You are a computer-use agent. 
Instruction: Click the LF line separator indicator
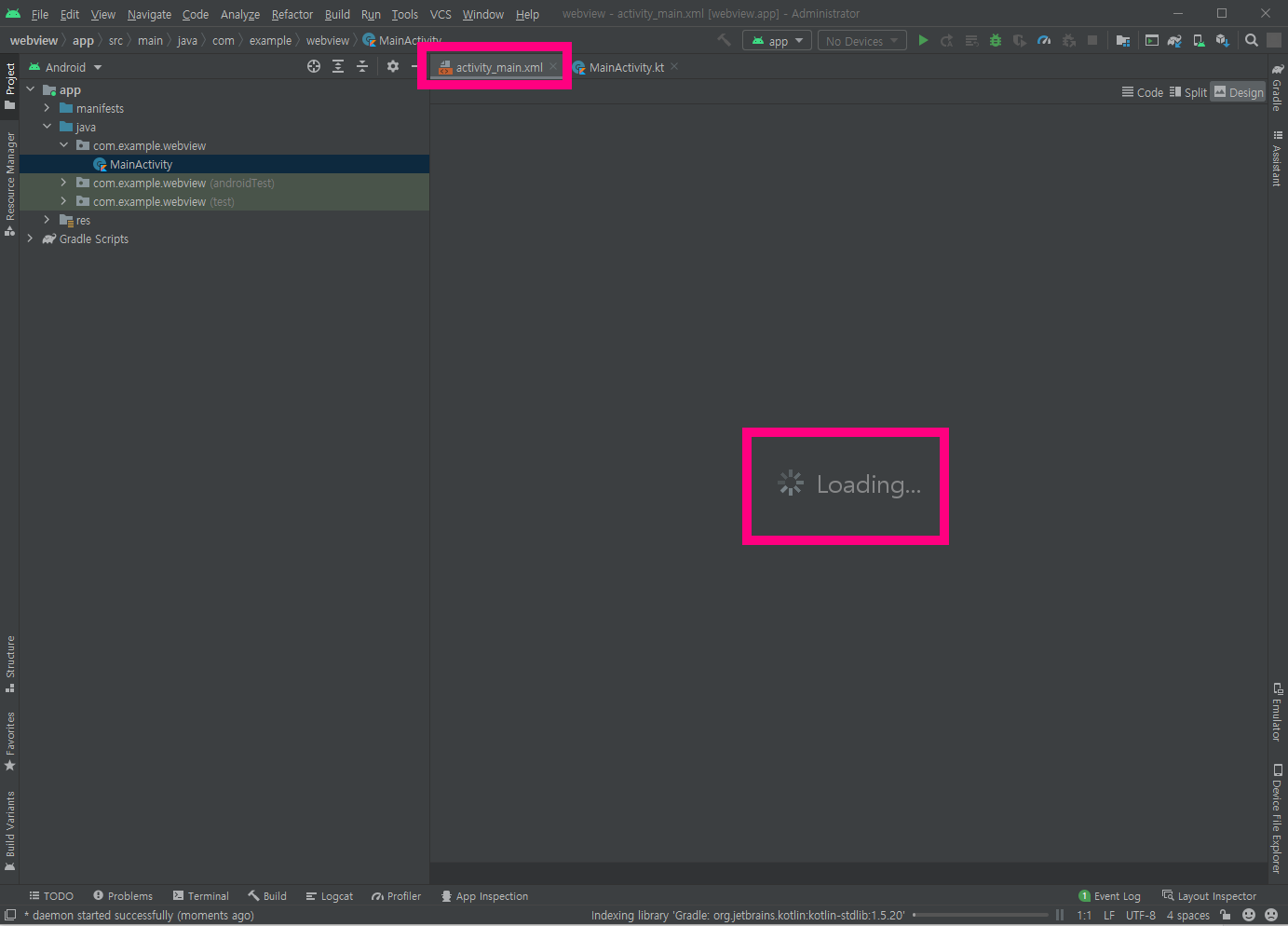click(x=1109, y=915)
